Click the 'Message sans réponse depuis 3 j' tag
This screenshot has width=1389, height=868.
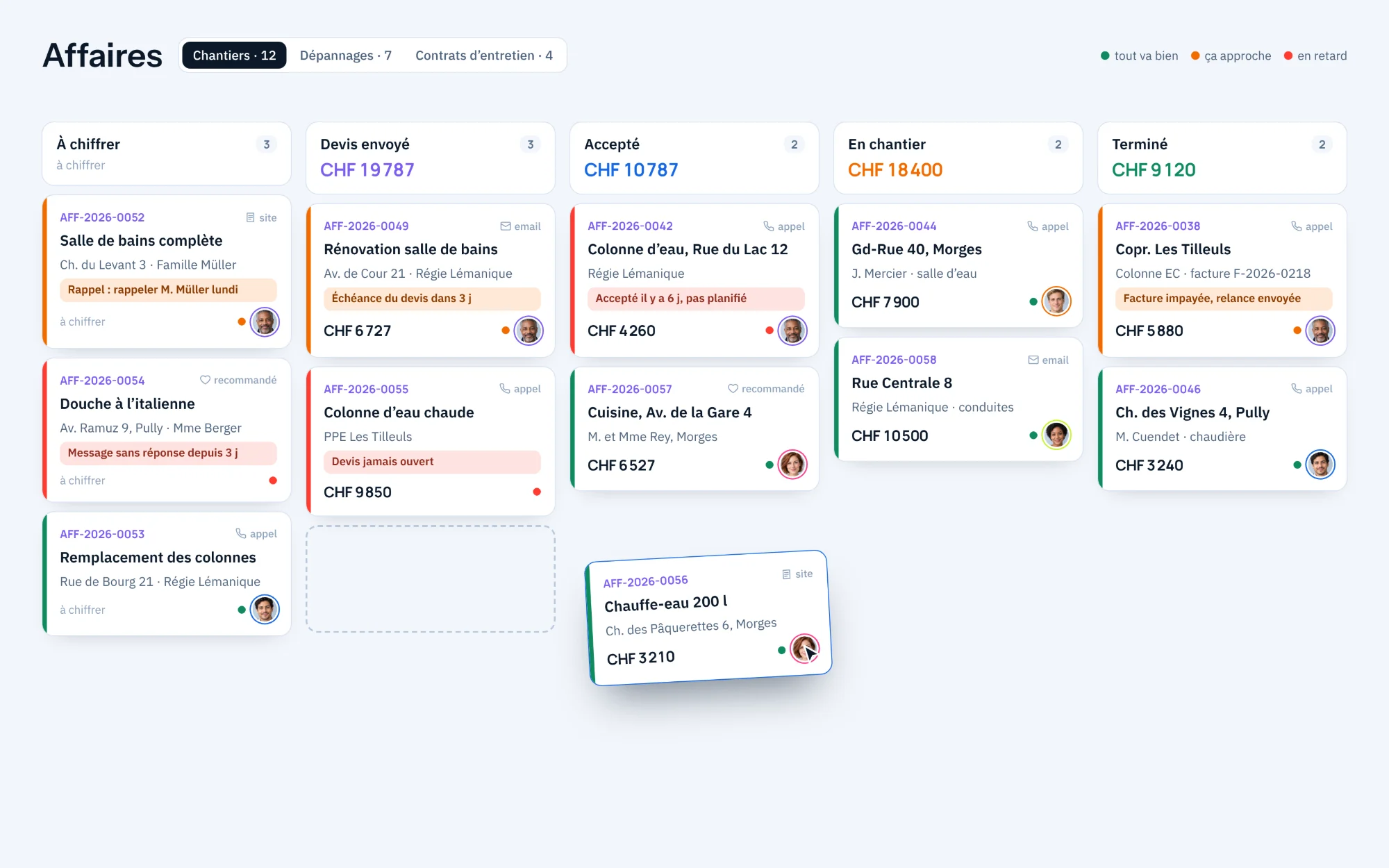tap(168, 453)
